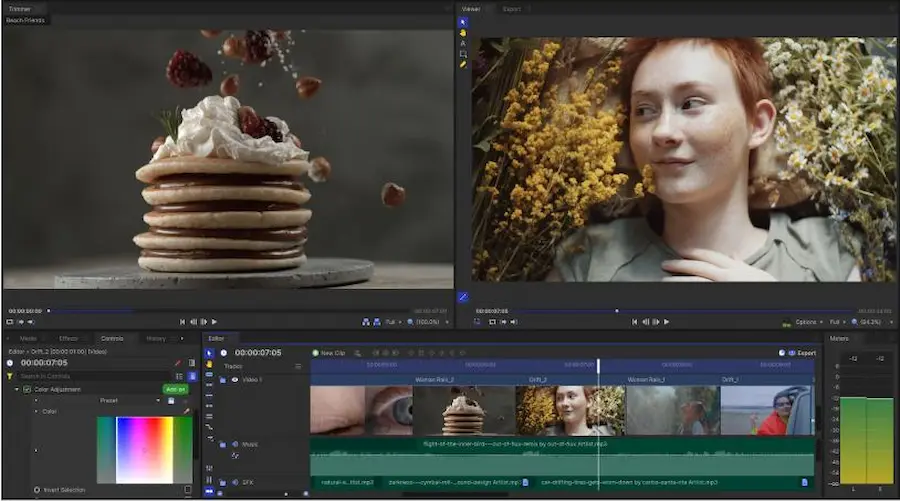Click the blue slash icon below the Viewer tools
900x501 pixels.
coord(463,297)
